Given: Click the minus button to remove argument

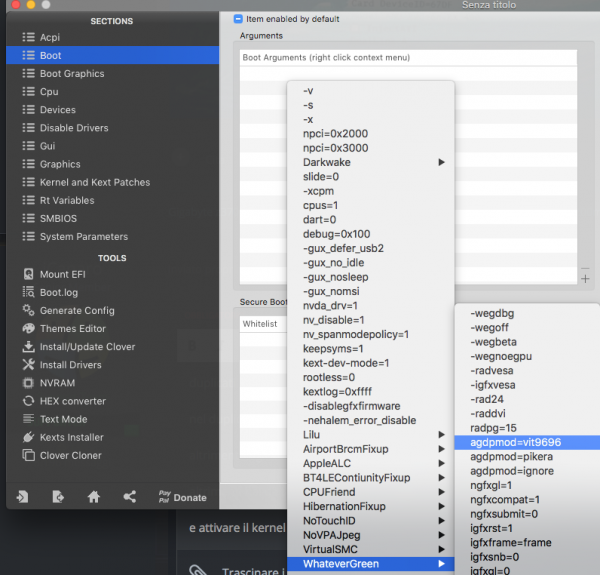Looking at the screenshot, I should [x=585, y=268].
